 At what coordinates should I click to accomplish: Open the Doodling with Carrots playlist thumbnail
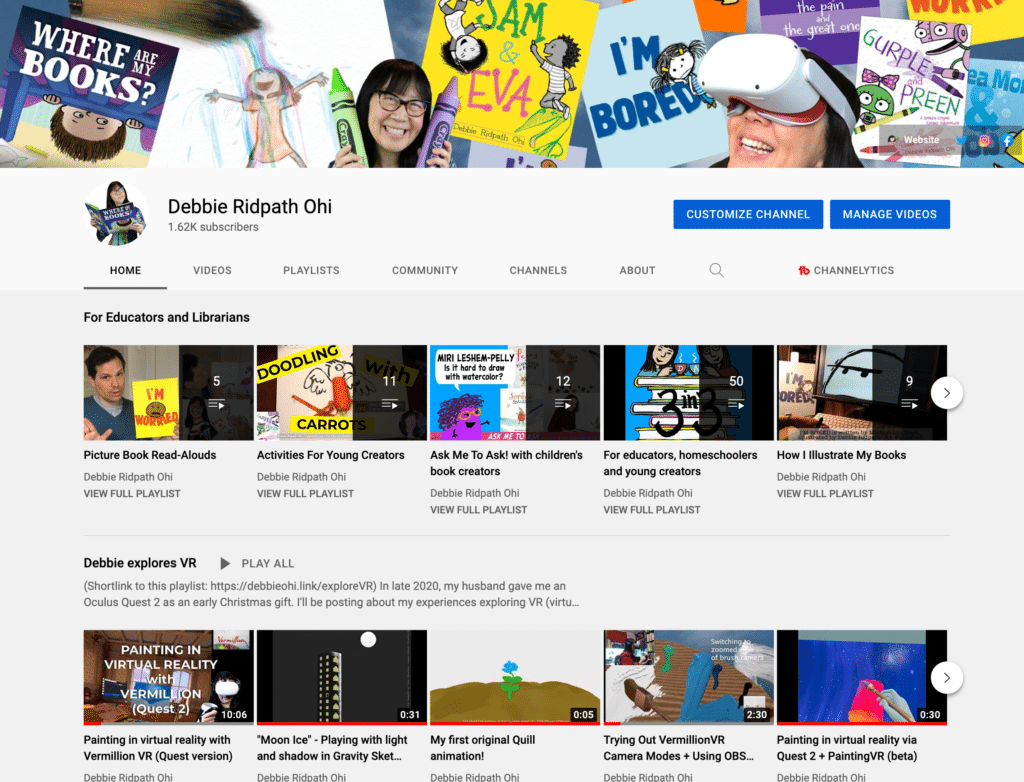click(x=342, y=393)
